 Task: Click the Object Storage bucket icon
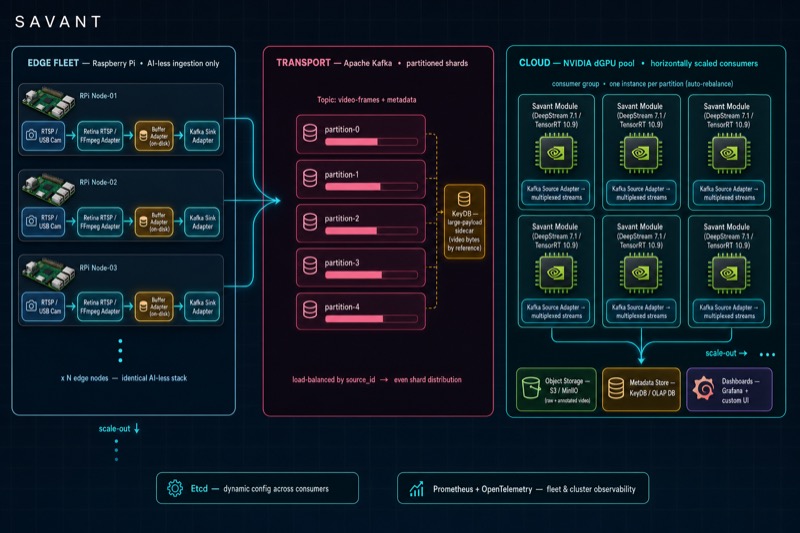coord(531,388)
